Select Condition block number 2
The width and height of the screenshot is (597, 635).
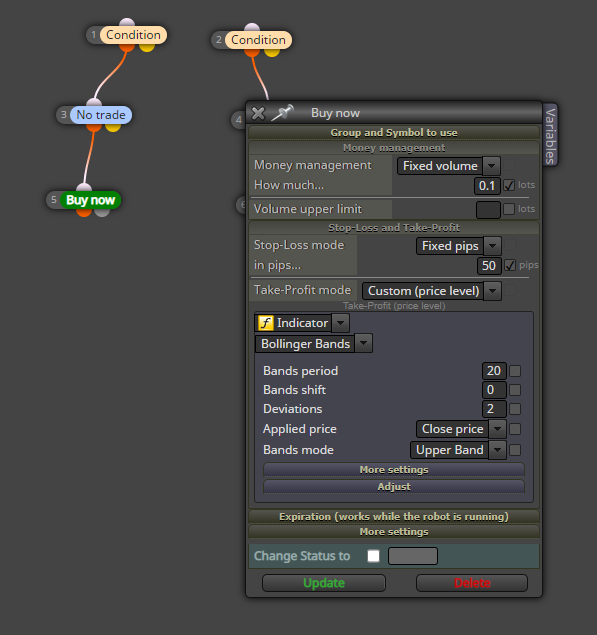click(x=258, y=40)
